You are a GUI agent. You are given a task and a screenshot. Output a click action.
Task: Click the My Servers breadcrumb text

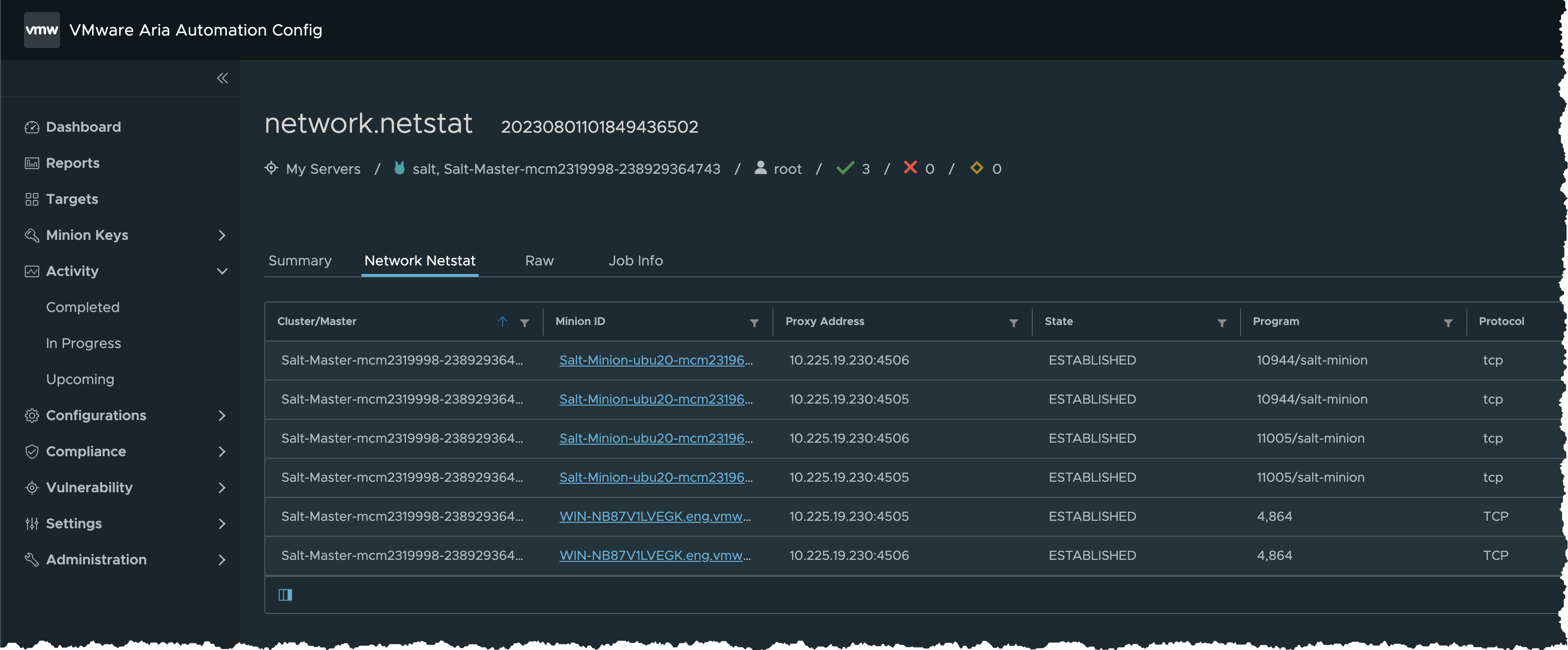pyautogui.click(x=323, y=169)
